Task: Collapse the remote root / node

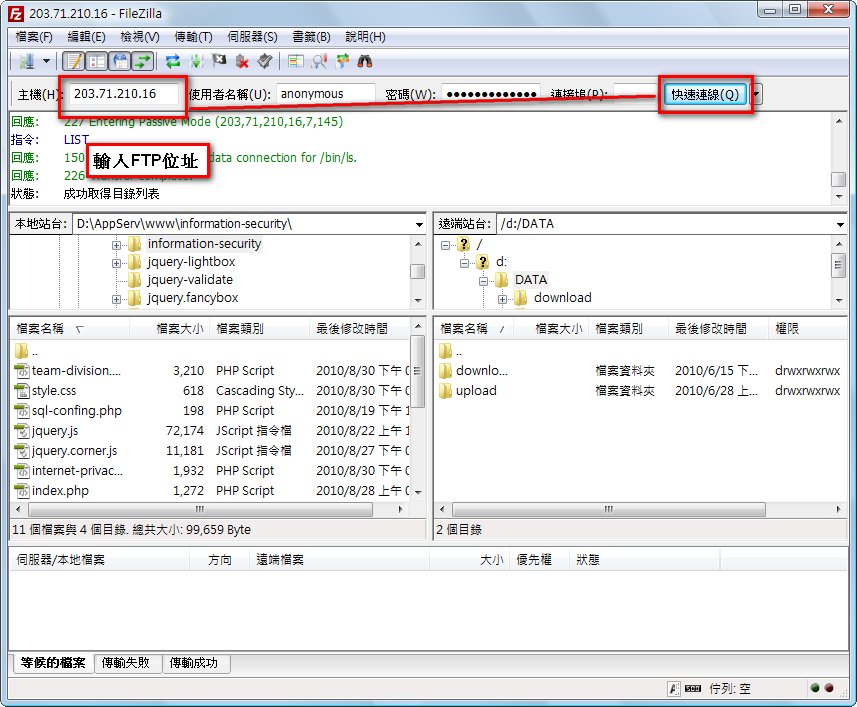Action: (x=445, y=245)
